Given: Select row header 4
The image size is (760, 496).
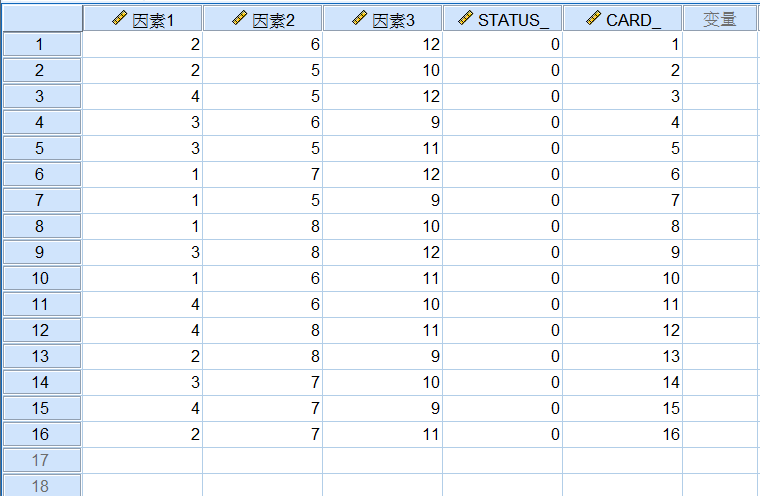Looking at the screenshot, I should pyautogui.click(x=42, y=122).
